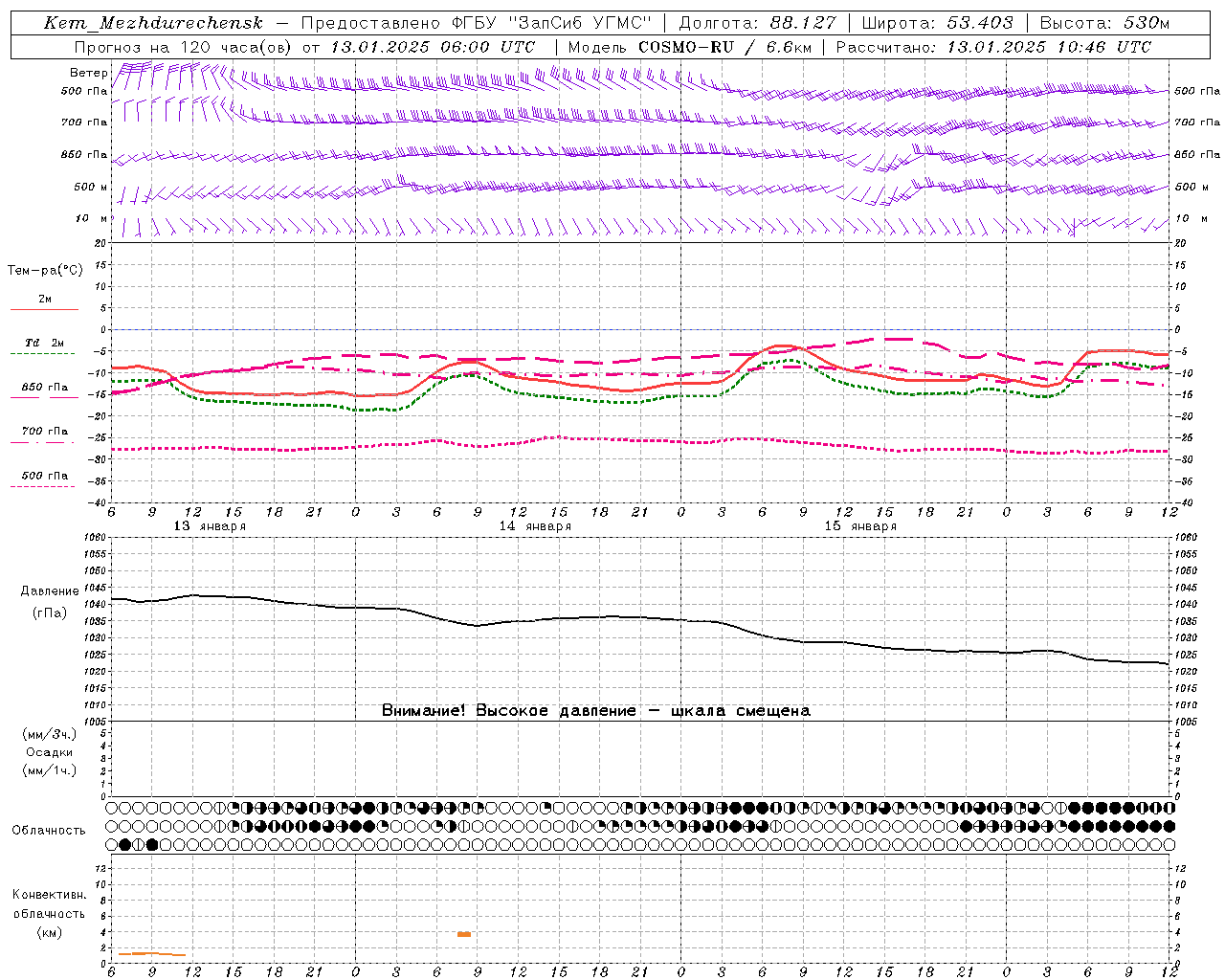Click the Высота: 530м field
The height and width of the screenshot is (980, 1225).
pos(1104,23)
